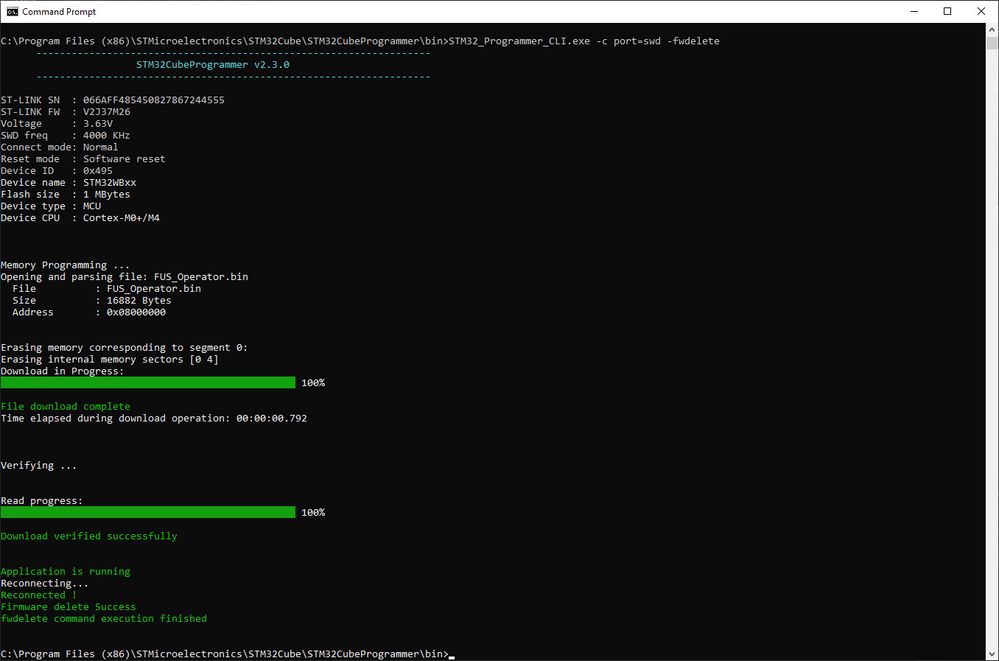
Task: Select the ST-LINK SN serial number line
Action: [113, 100]
